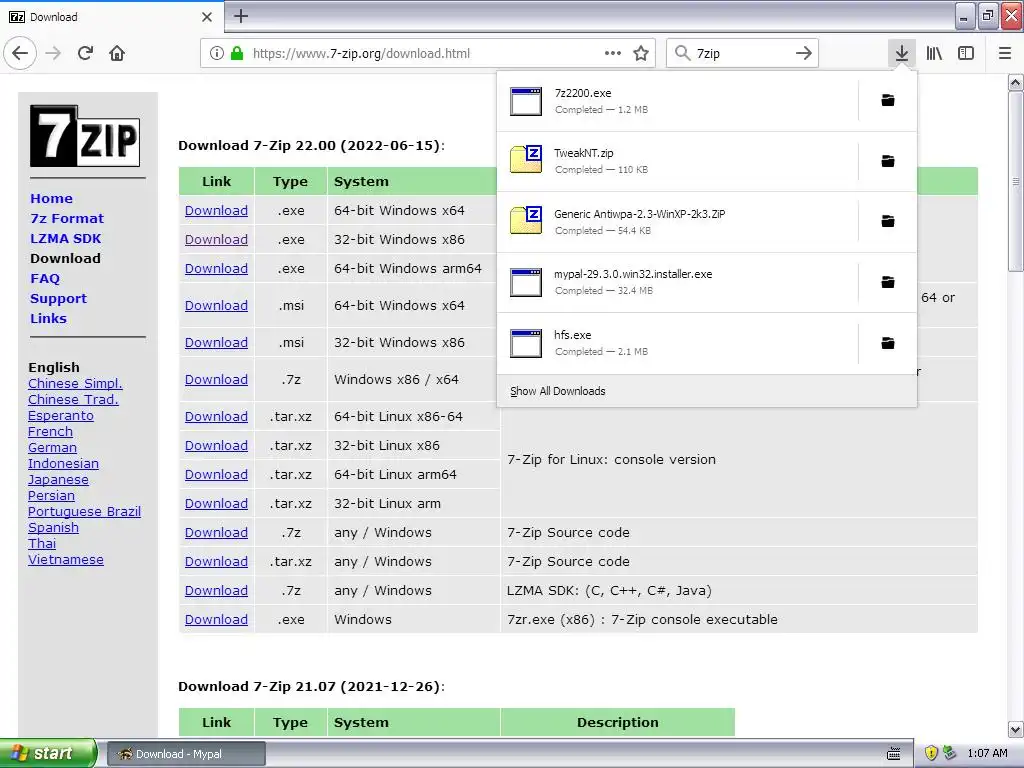Download .tar.xz for 32-bit Linux arm

click(216, 504)
